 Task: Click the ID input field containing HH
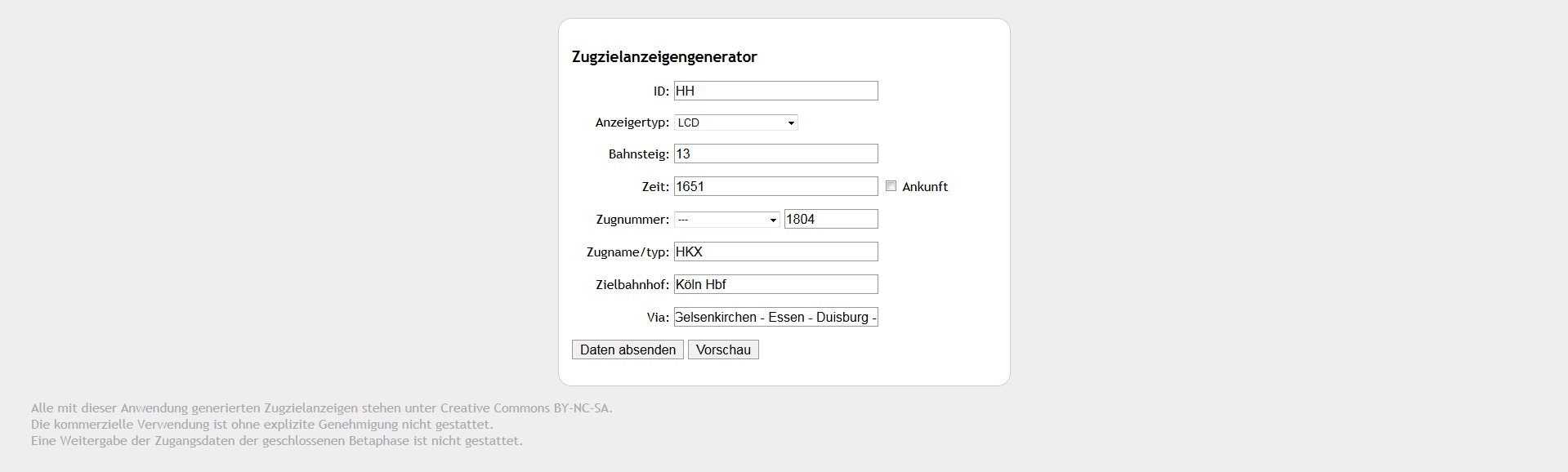pos(775,91)
